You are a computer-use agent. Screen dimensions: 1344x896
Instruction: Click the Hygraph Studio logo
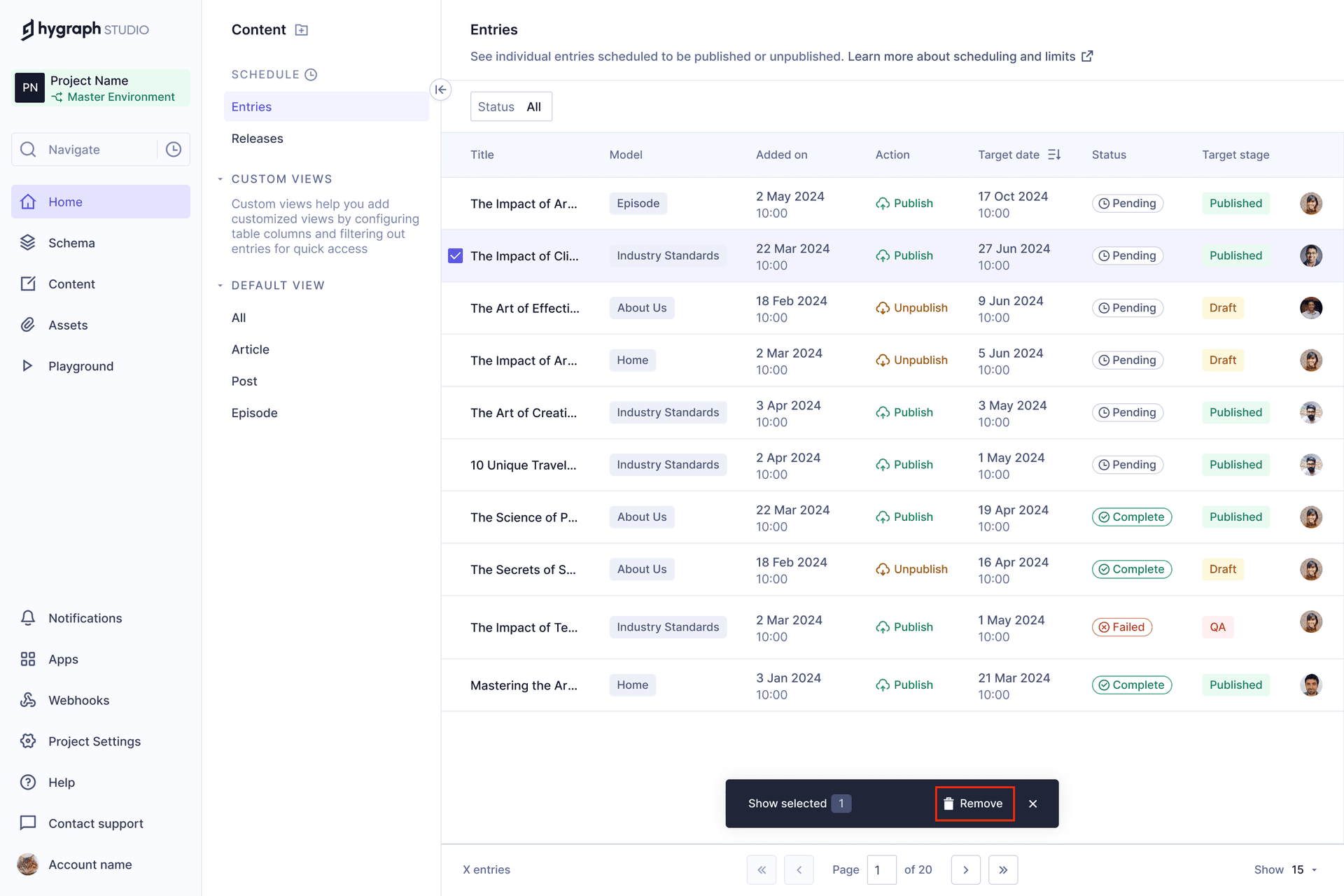(x=85, y=29)
